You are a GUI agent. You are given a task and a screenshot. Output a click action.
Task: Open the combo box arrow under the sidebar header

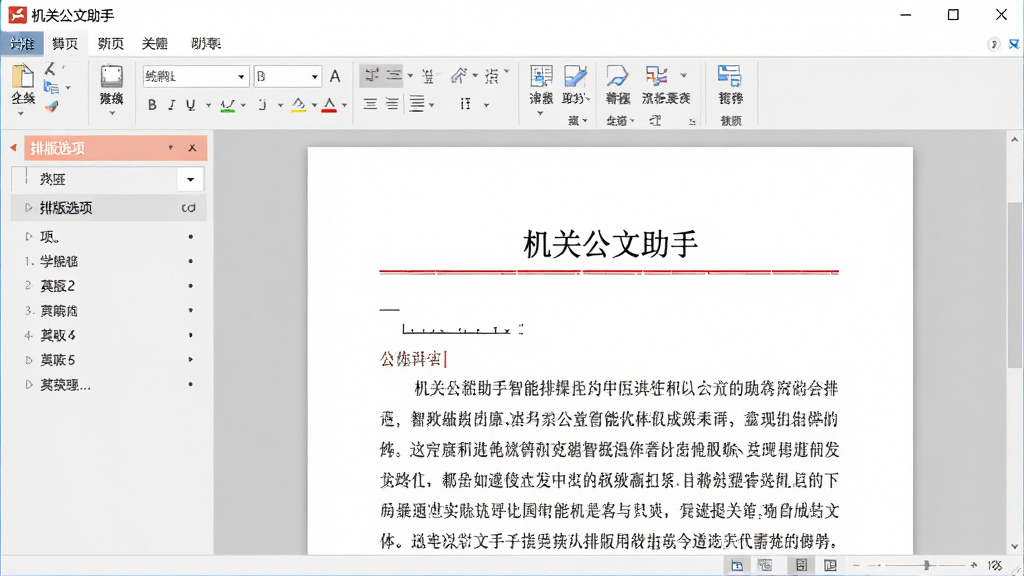pyautogui.click(x=190, y=179)
